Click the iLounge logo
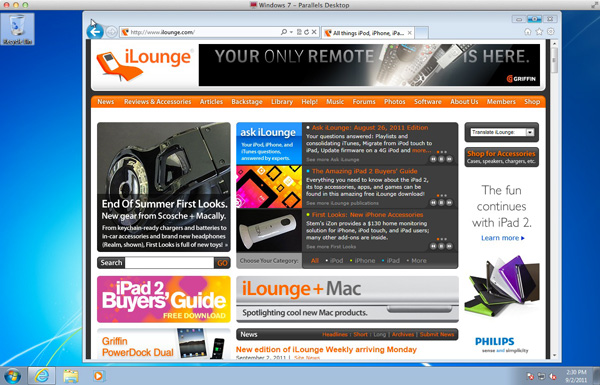 (x=144, y=64)
